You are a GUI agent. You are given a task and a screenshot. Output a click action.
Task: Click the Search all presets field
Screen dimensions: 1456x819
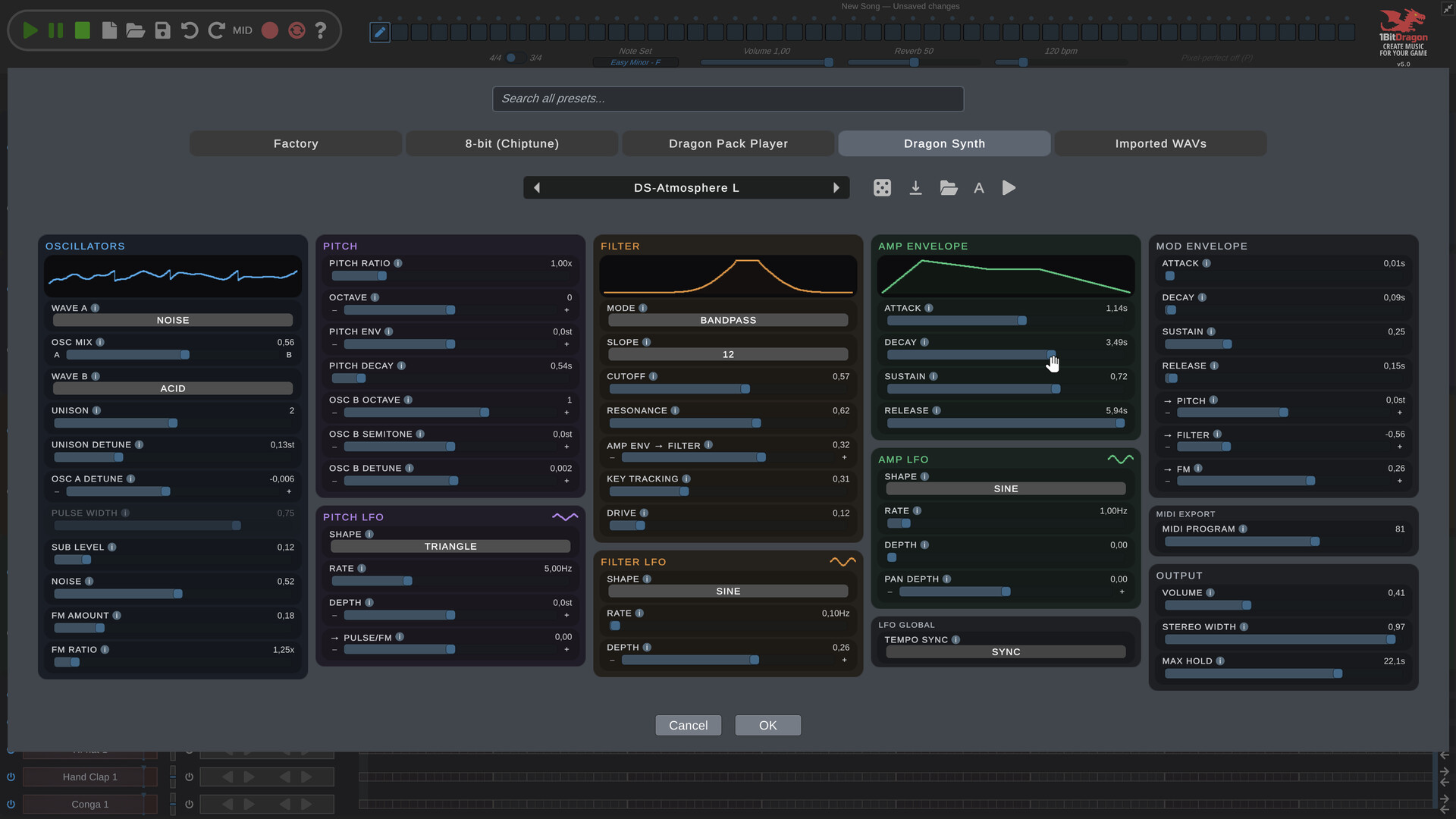click(728, 99)
